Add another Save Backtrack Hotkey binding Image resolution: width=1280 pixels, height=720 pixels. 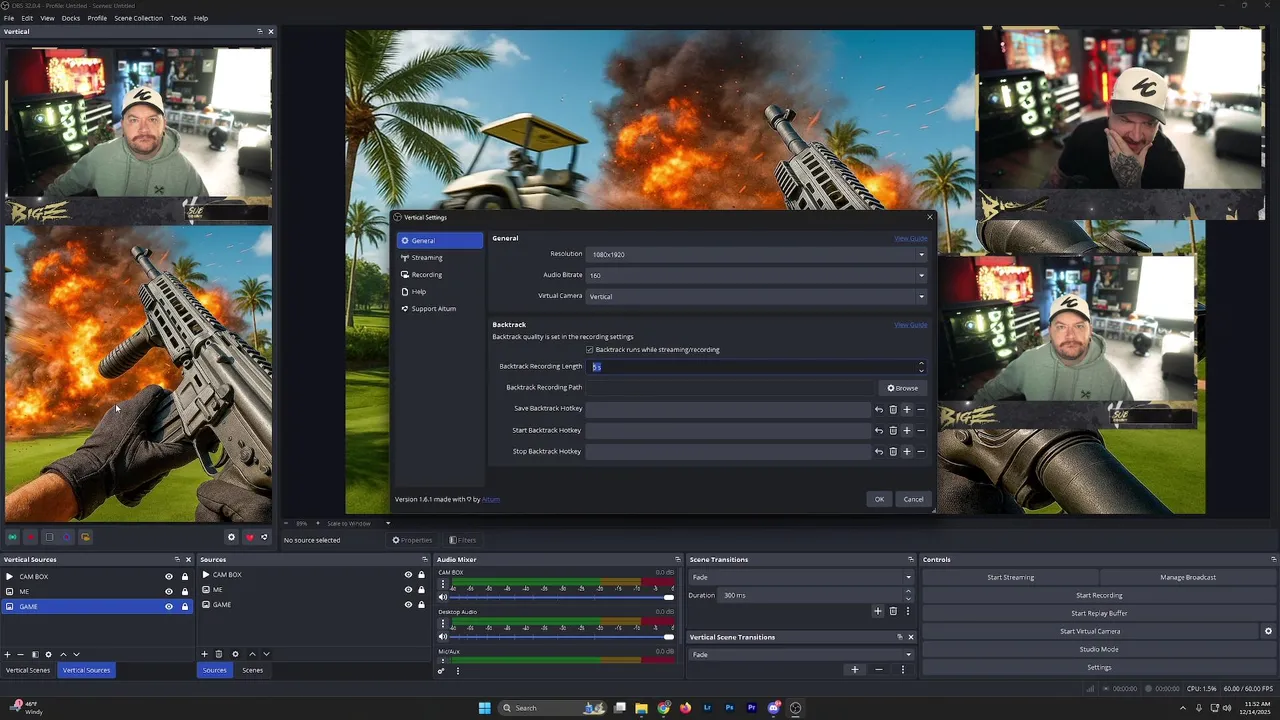pyautogui.click(x=907, y=409)
